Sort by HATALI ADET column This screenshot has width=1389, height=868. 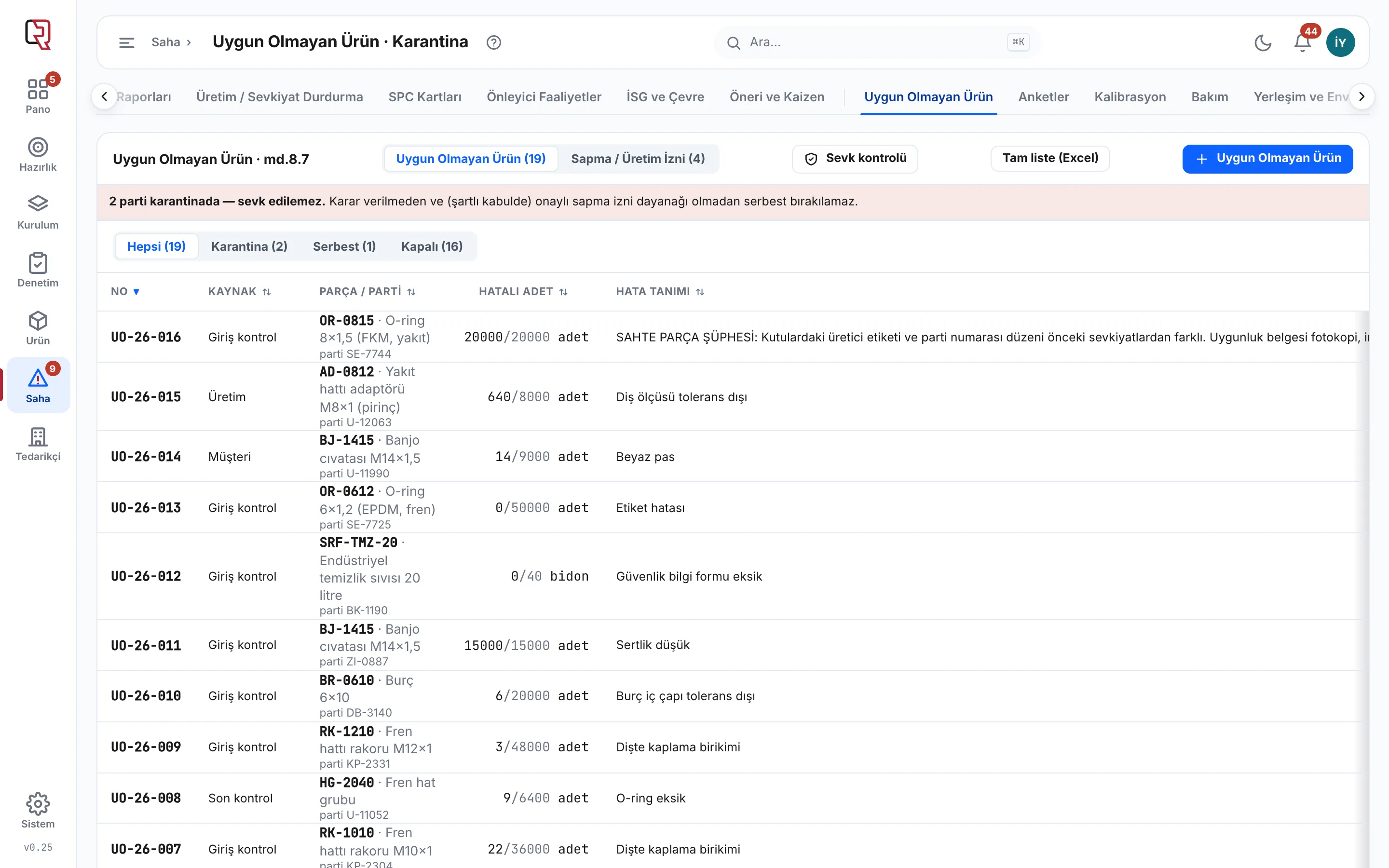tap(523, 292)
